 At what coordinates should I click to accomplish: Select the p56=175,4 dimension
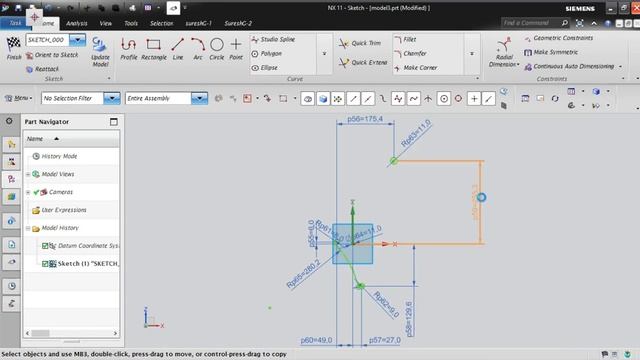coord(365,119)
